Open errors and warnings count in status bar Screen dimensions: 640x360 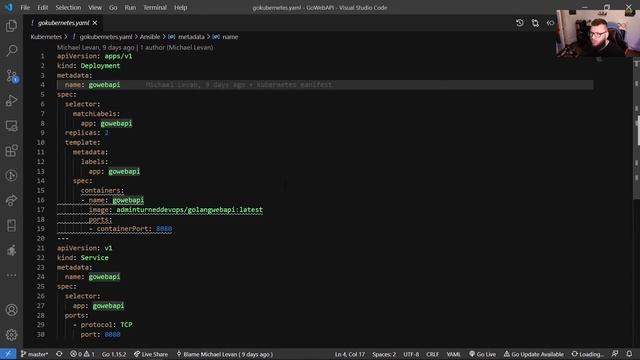[x=82, y=354]
